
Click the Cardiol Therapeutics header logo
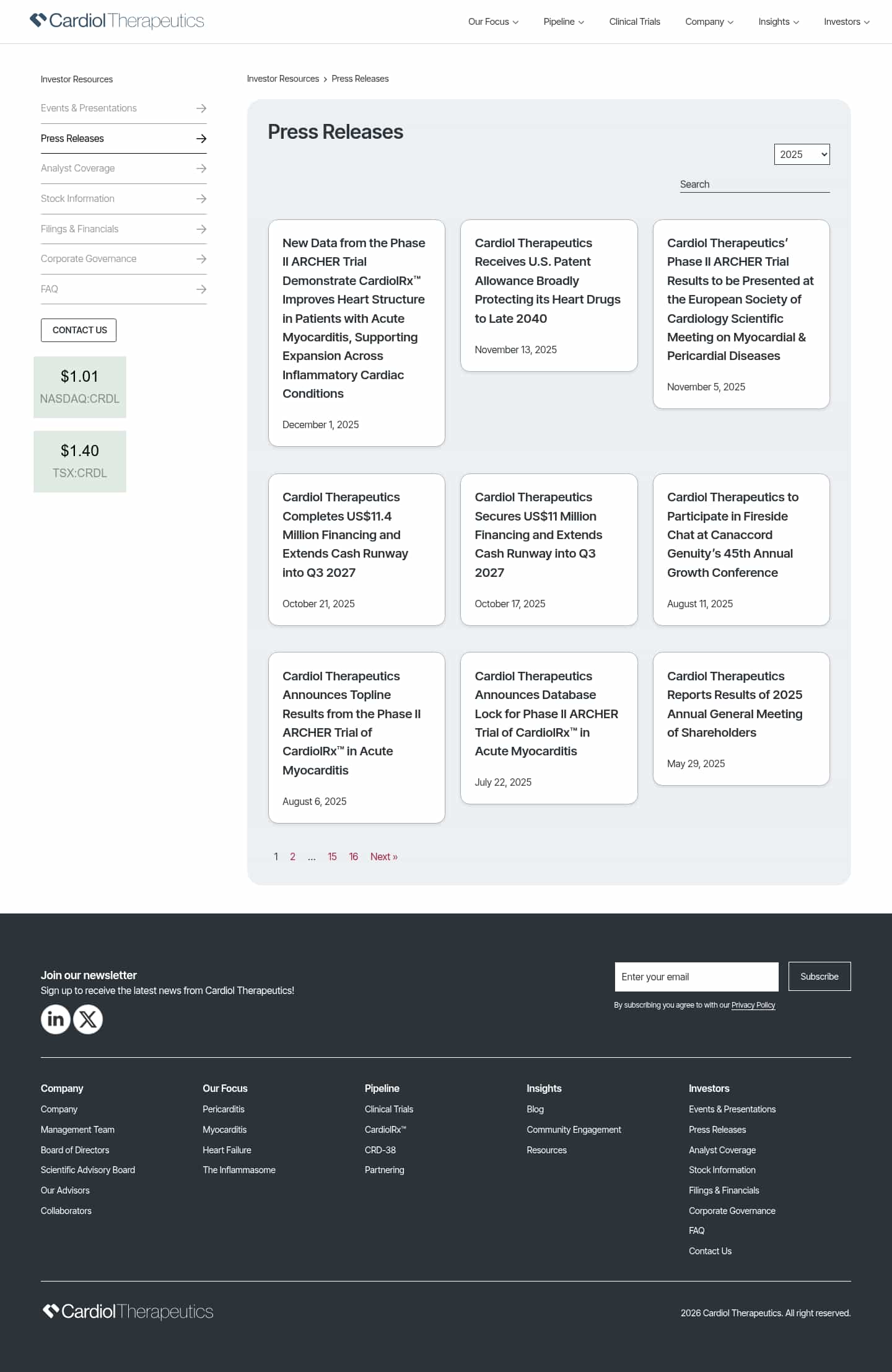point(116,21)
